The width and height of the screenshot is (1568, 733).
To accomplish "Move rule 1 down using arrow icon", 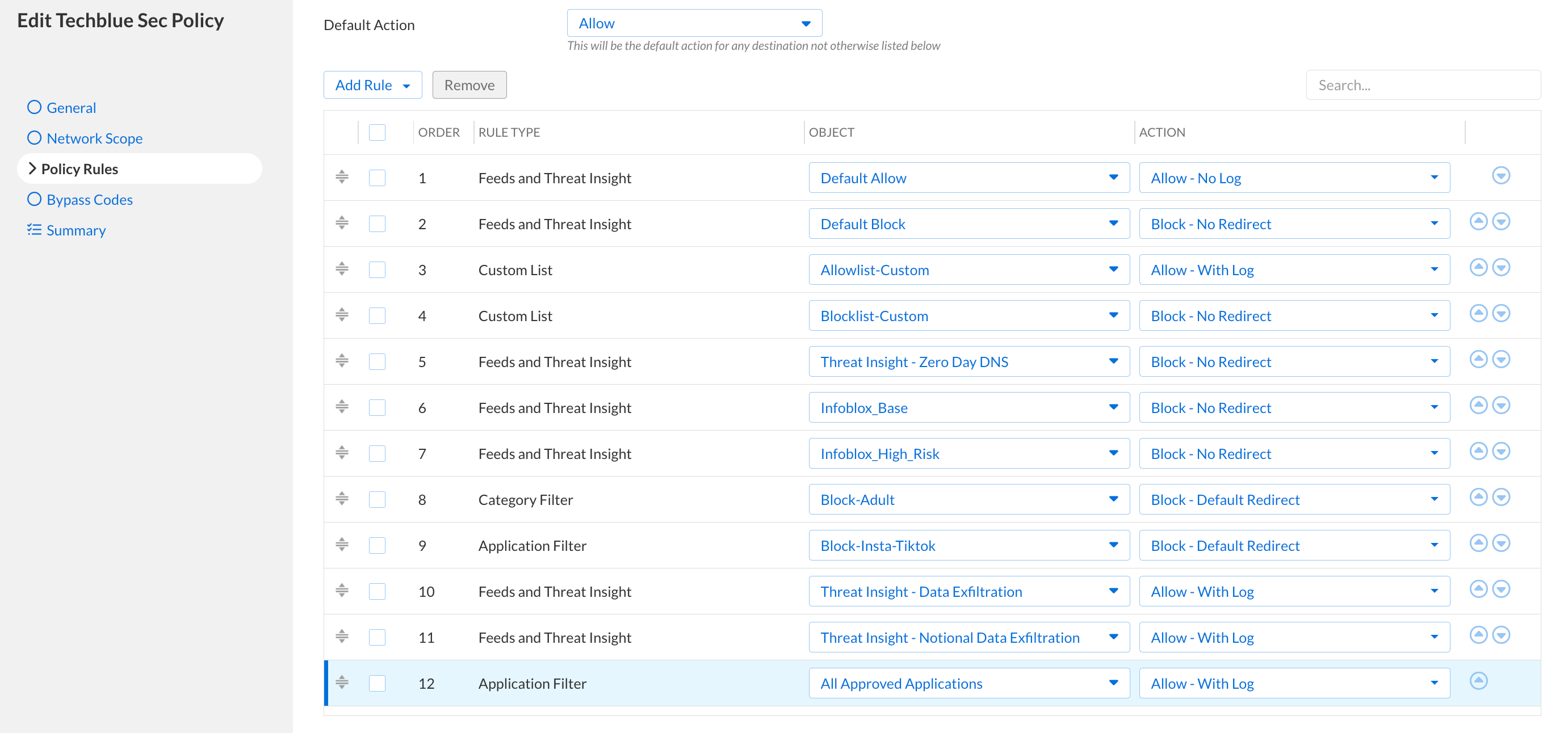I will (1500, 176).
